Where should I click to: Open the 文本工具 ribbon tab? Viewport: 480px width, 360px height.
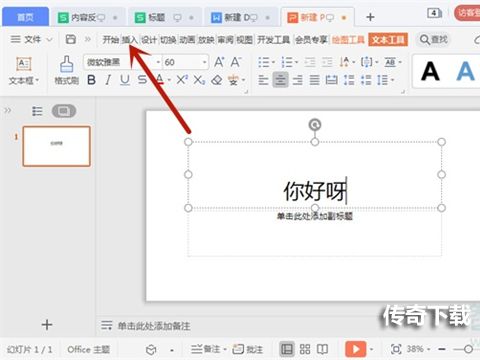(388, 40)
